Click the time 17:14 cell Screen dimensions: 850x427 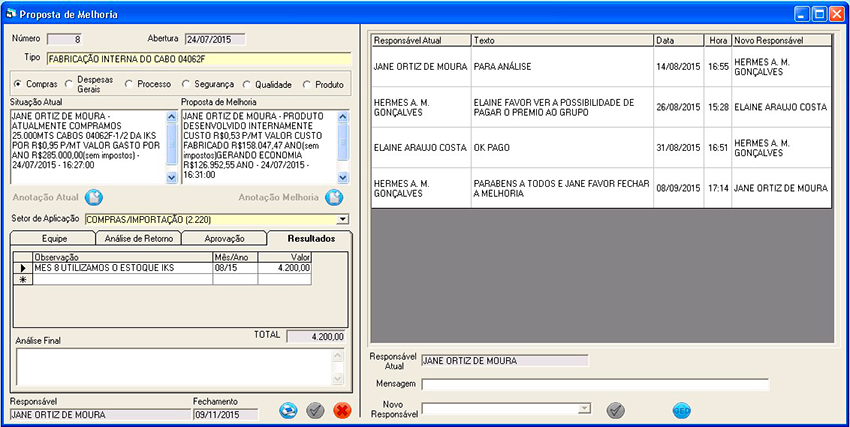pos(717,188)
